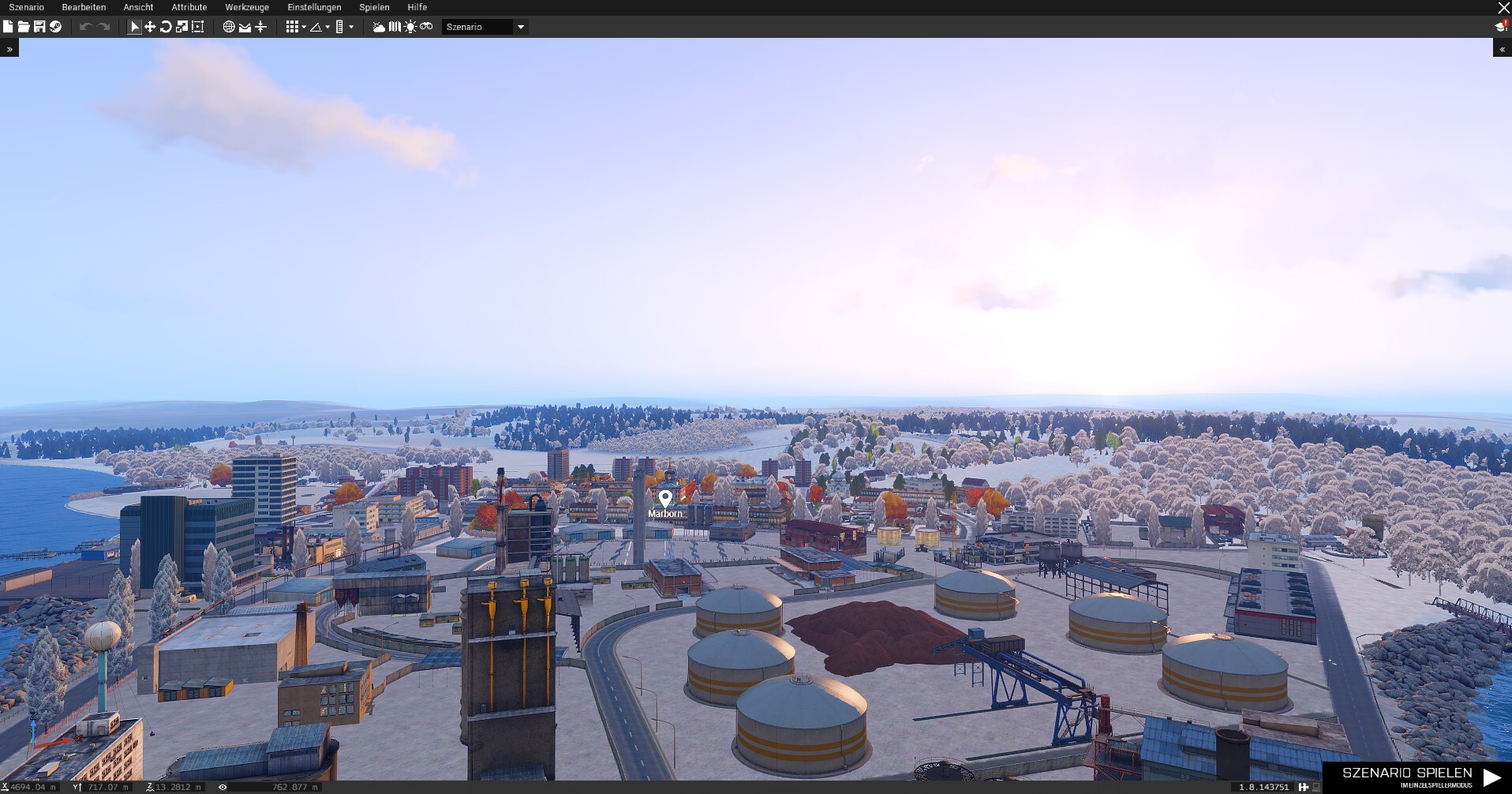This screenshot has height=794, width=1512.
Task: Open the Einstellungen menu
Action: pyautogui.click(x=314, y=7)
